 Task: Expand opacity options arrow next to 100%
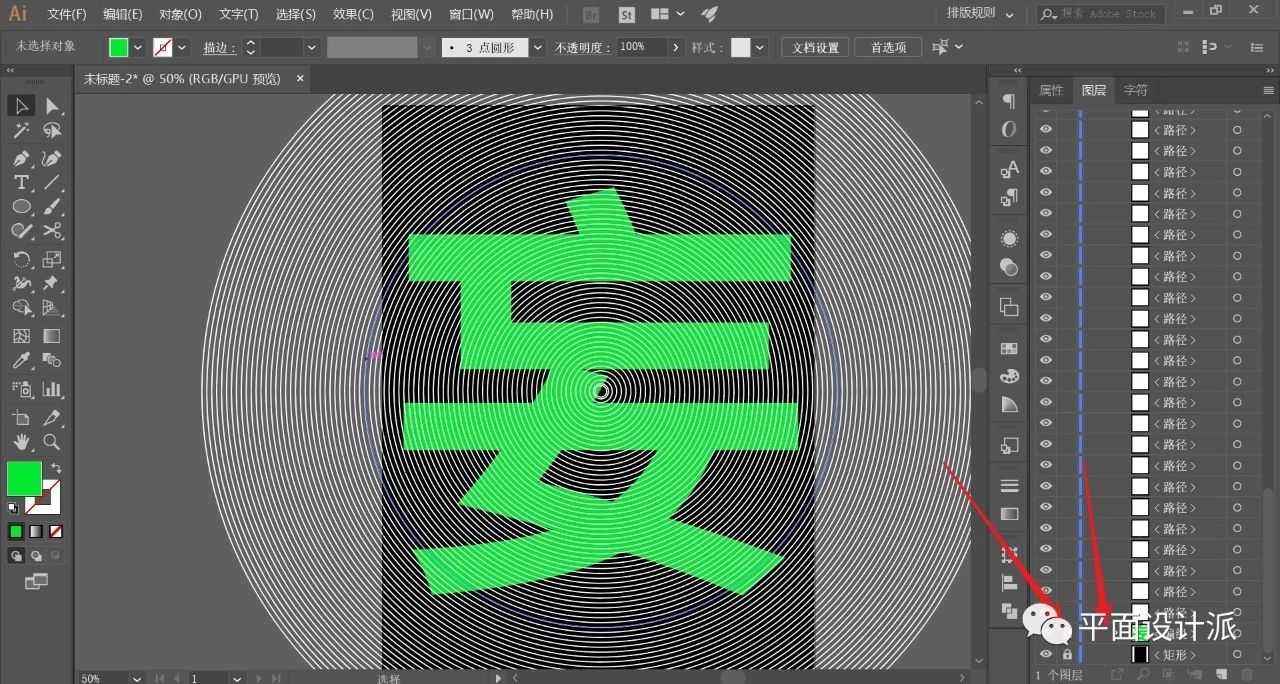677,47
